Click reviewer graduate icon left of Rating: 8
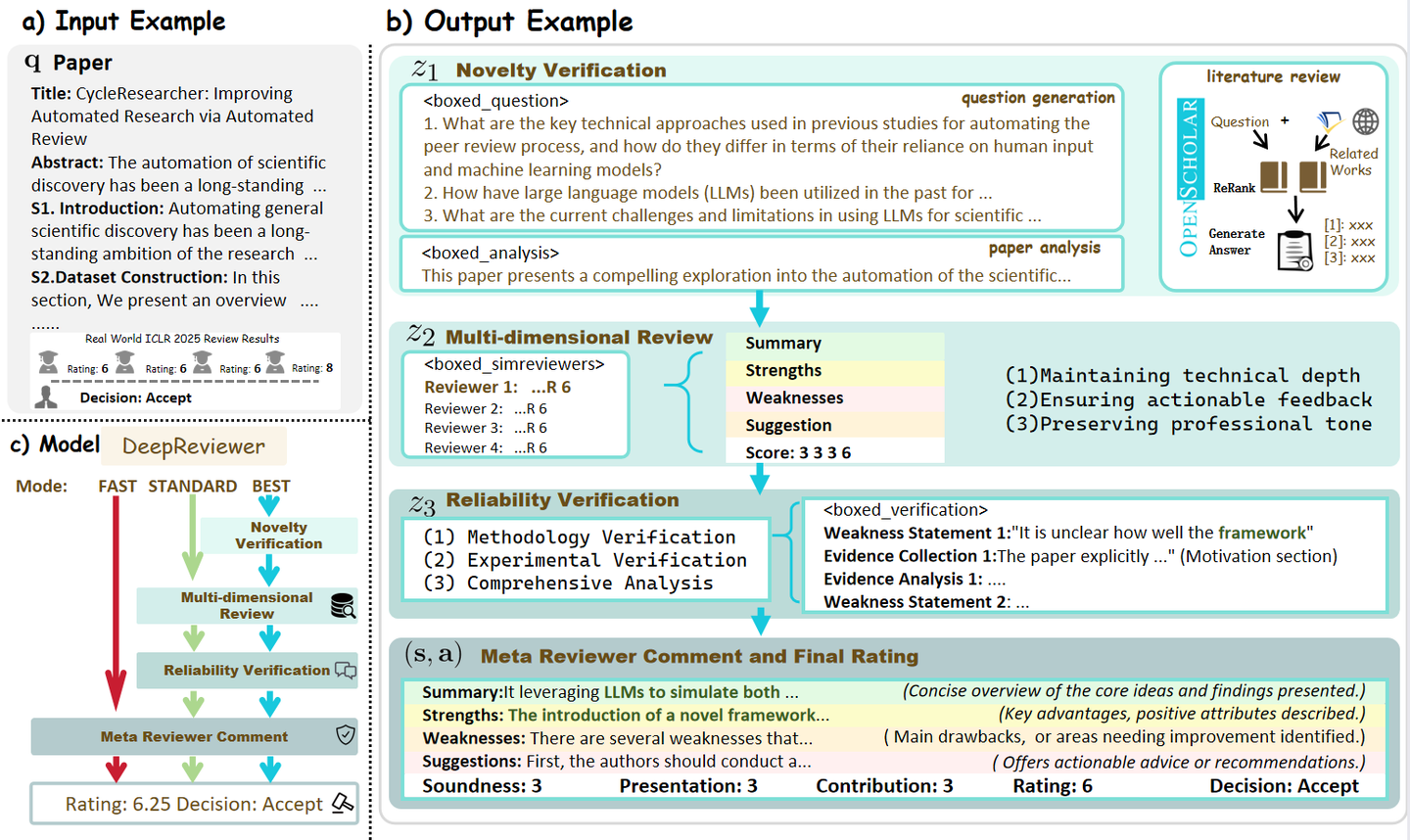 point(275,363)
